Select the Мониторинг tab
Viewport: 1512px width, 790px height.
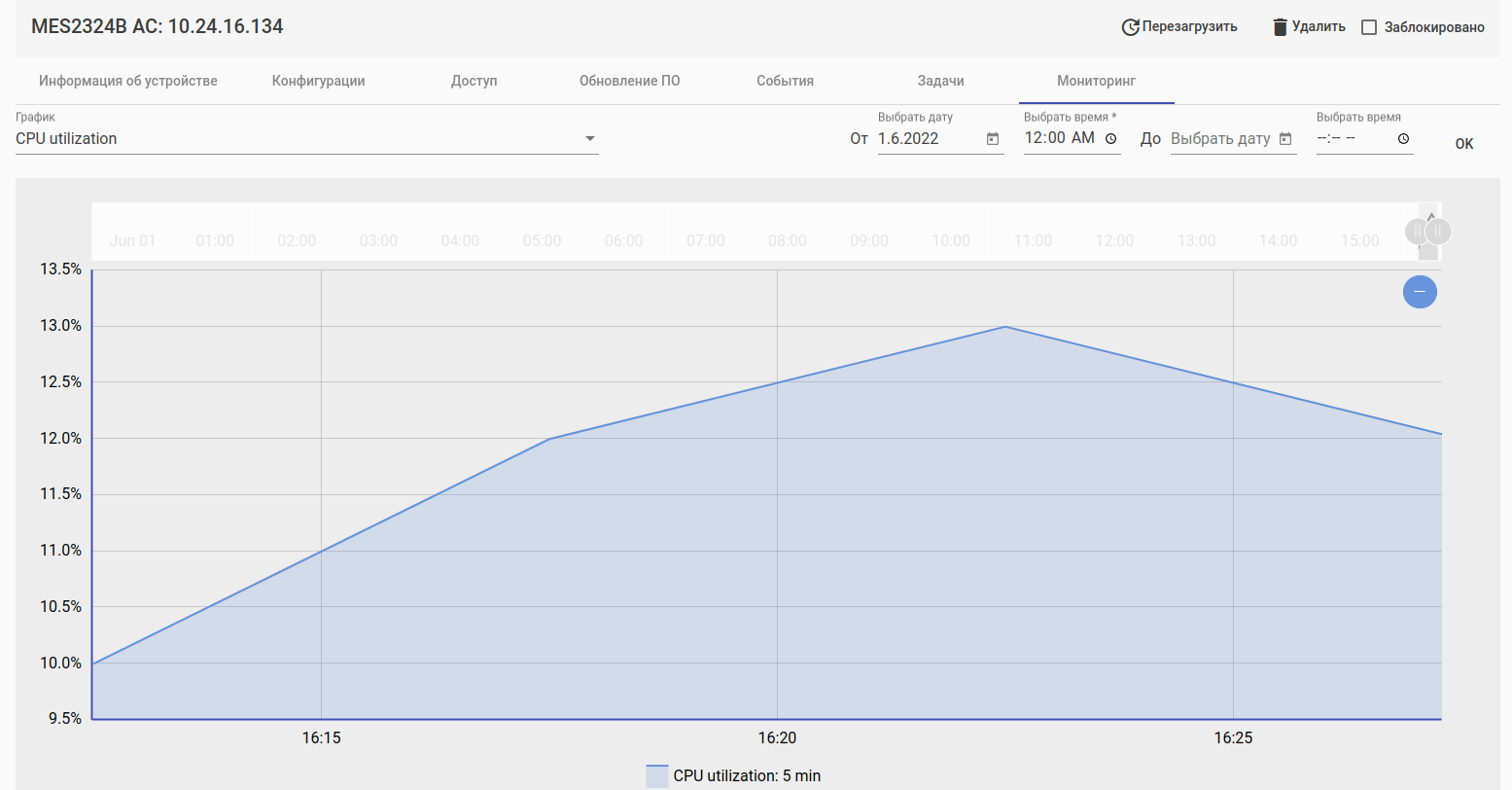(x=1097, y=81)
